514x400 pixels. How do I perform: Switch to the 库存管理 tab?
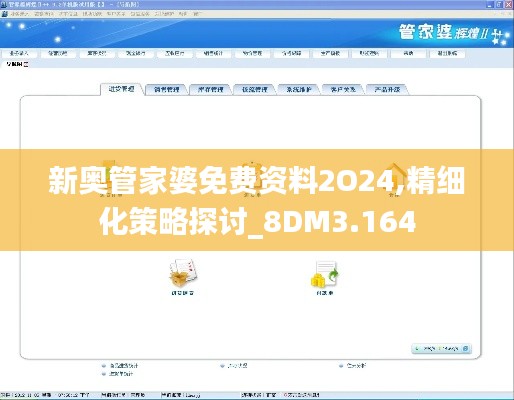pyautogui.click(x=211, y=89)
